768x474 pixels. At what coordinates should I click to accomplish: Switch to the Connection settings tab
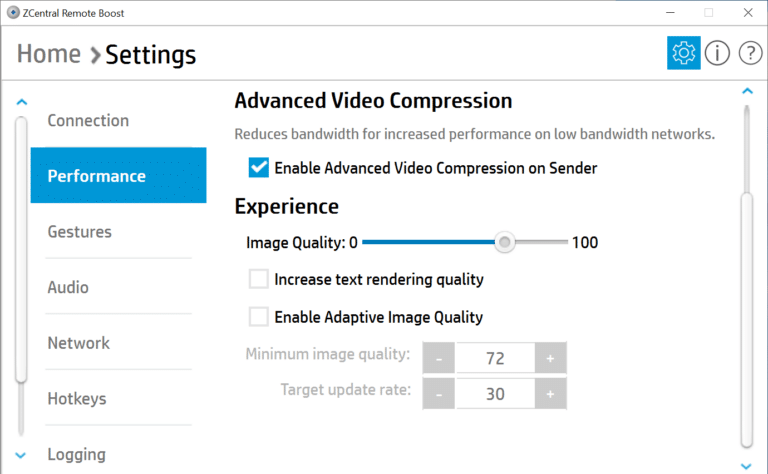coord(88,120)
